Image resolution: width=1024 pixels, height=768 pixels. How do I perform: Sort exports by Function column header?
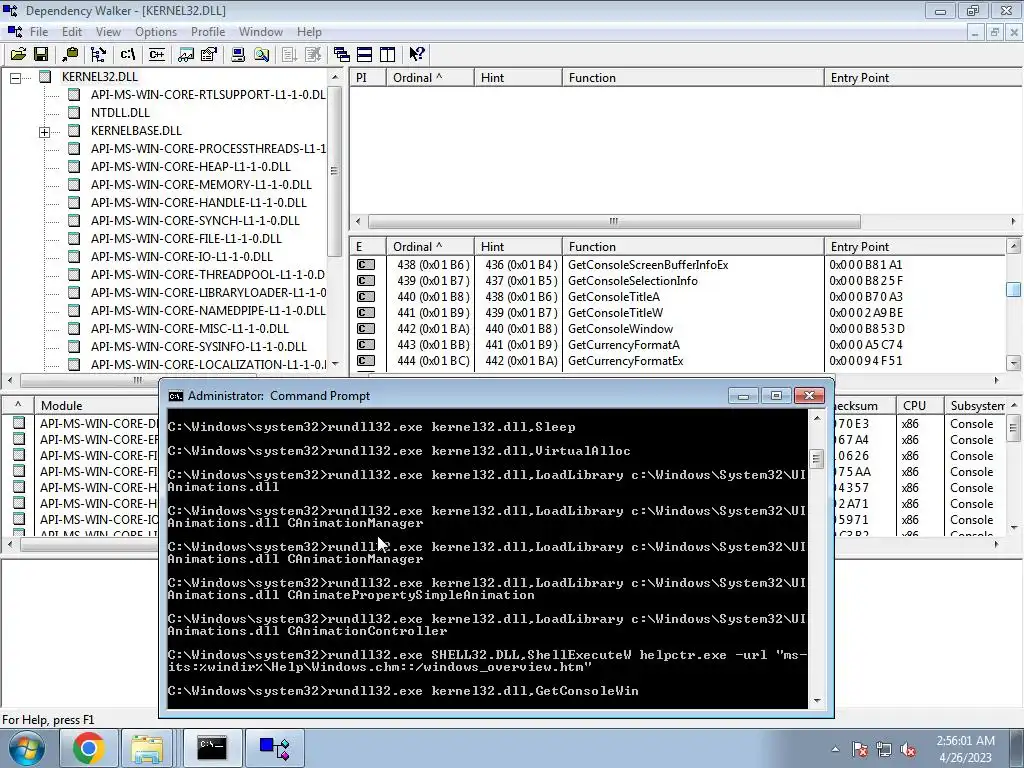click(x=693, y=246)
